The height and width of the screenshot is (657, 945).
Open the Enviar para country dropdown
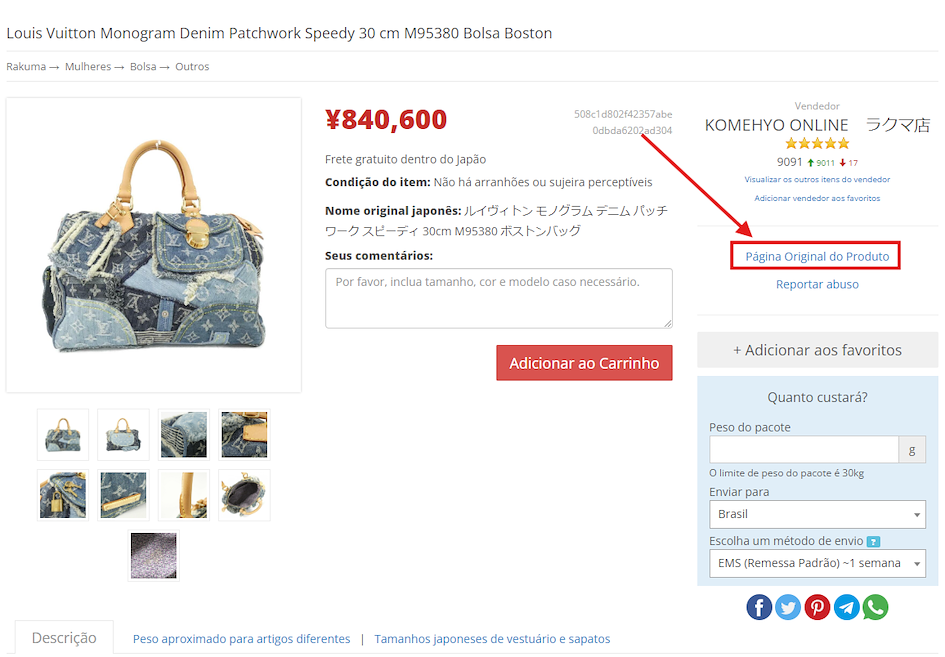[817, 514]
